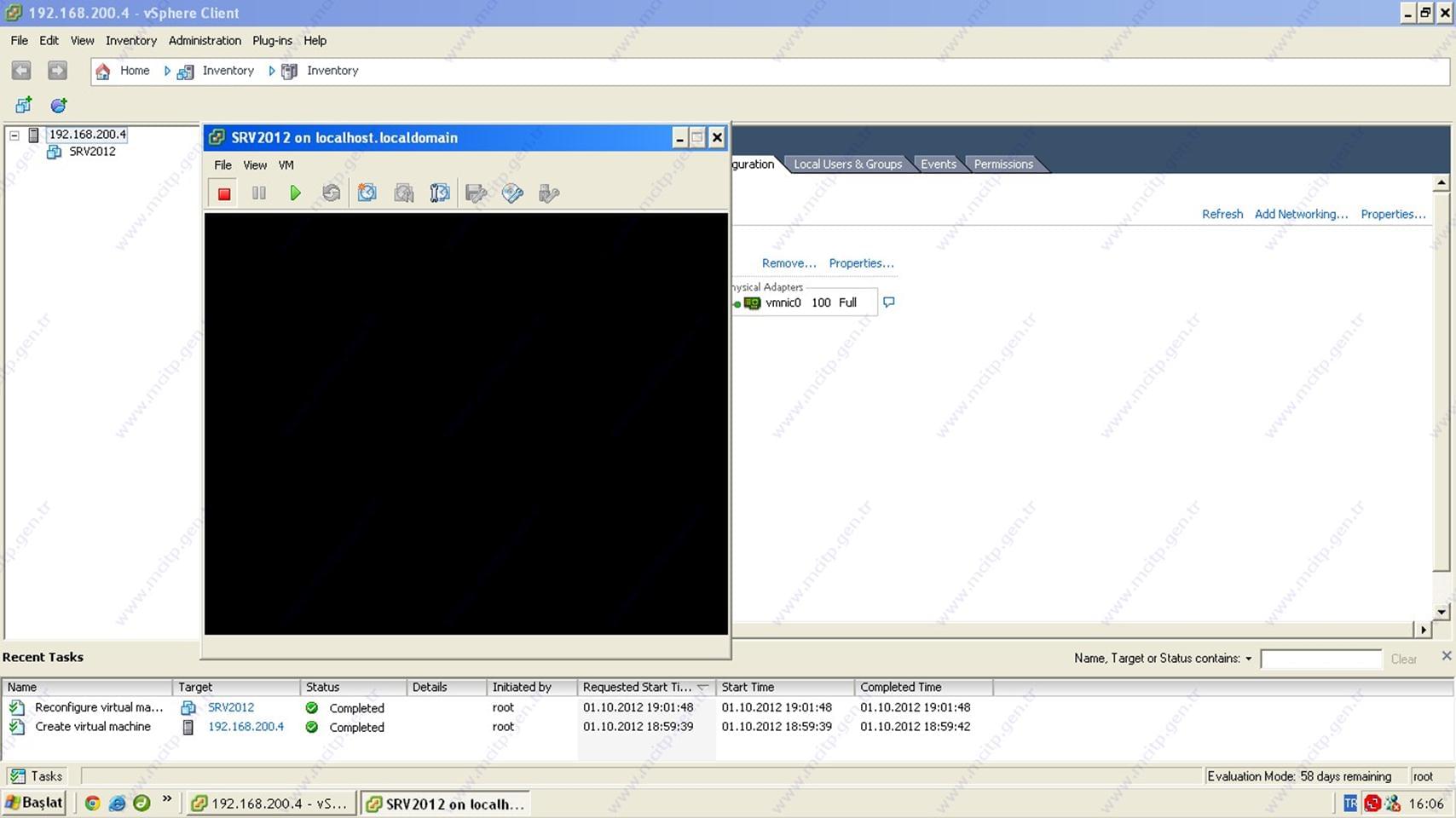Viewport: 1456px width, 818px height.
Task: Open the Administration menu
Action: (x=205, y=40)
